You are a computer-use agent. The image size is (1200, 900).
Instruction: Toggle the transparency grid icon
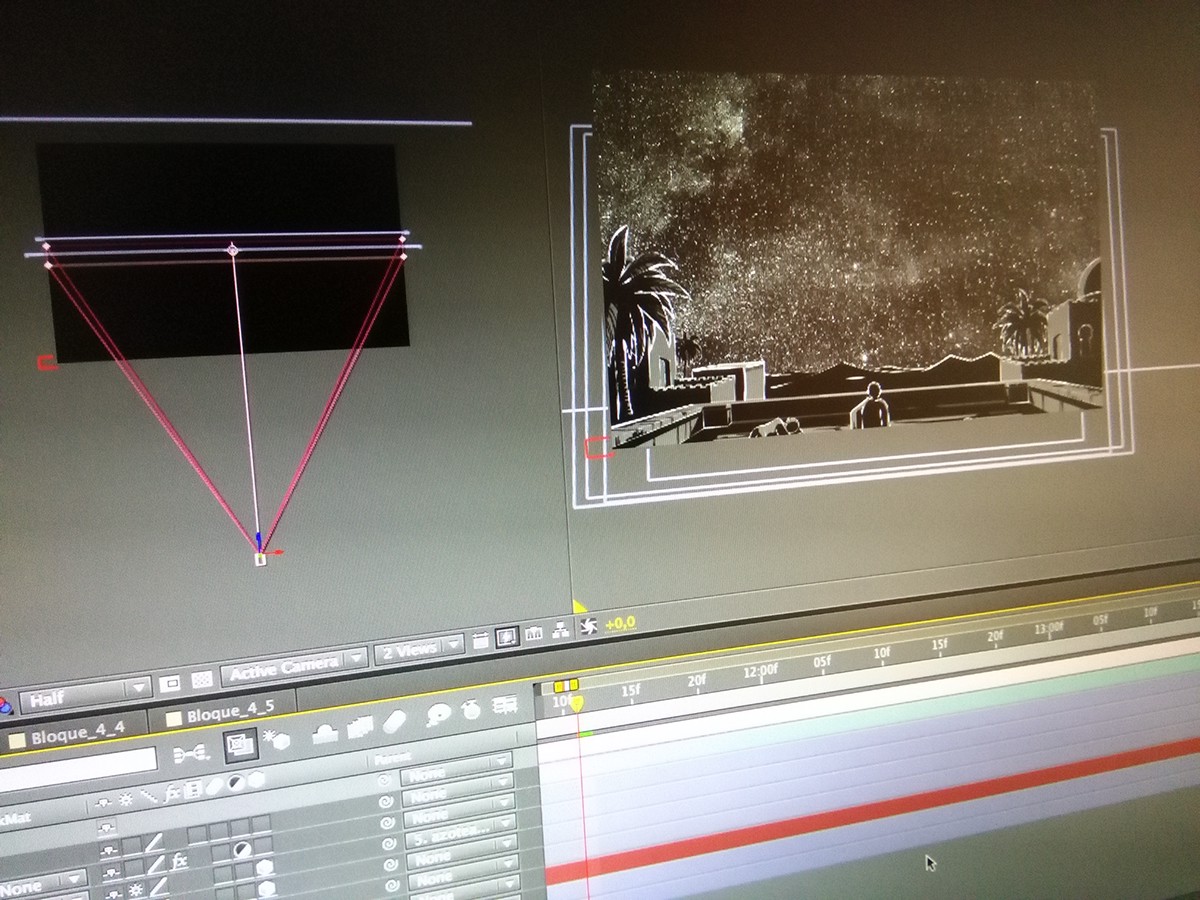pos(202,679)
